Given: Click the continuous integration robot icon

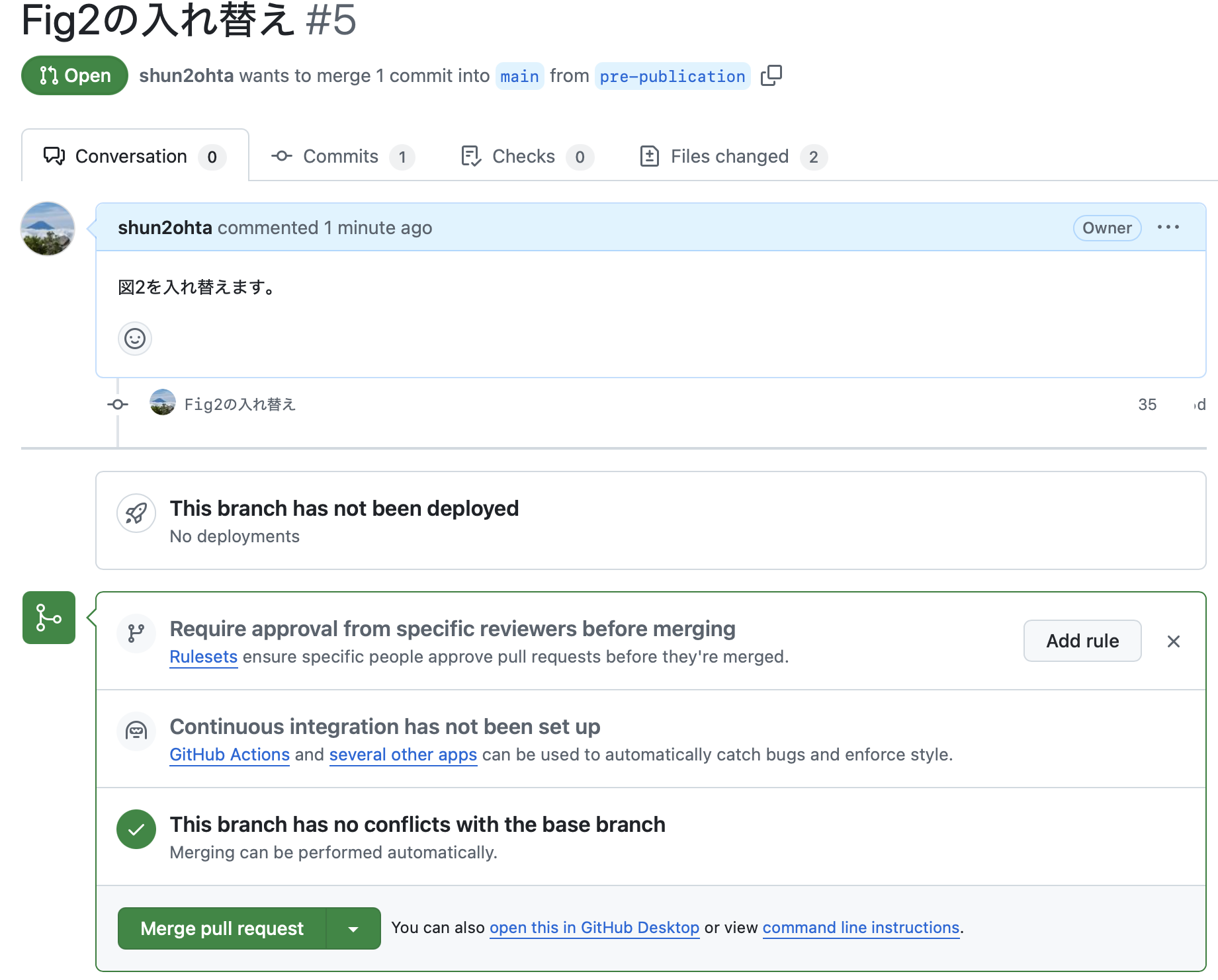Looking at the screenshot, I should tap(136, 731).
